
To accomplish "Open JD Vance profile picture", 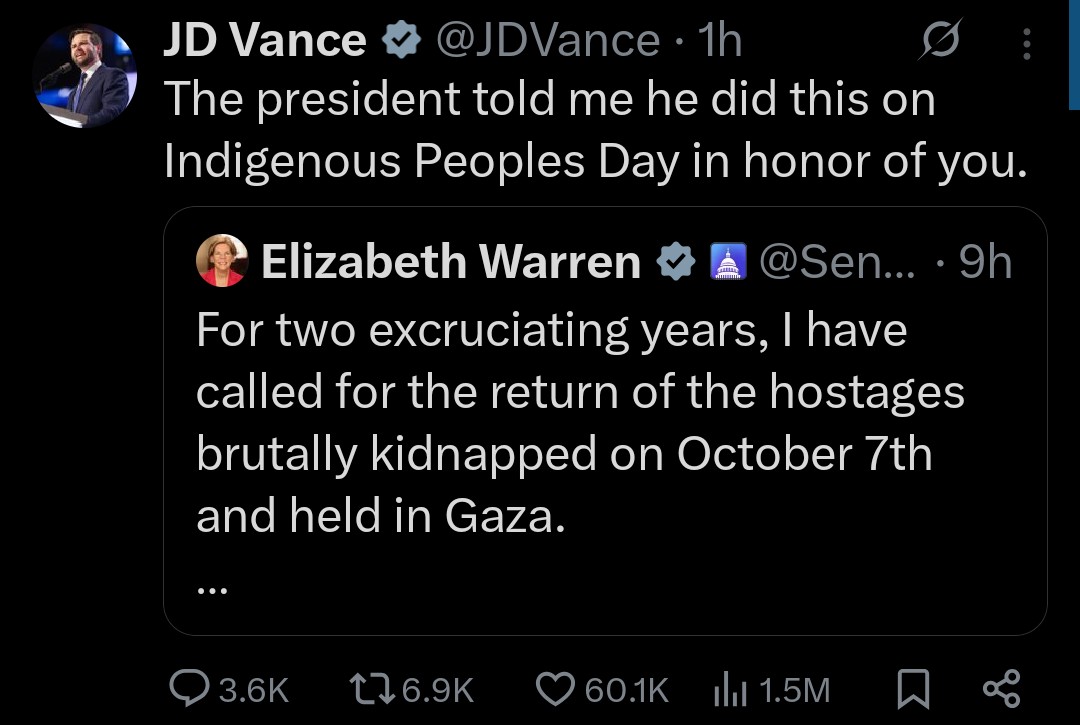I will tap(83, 77).
